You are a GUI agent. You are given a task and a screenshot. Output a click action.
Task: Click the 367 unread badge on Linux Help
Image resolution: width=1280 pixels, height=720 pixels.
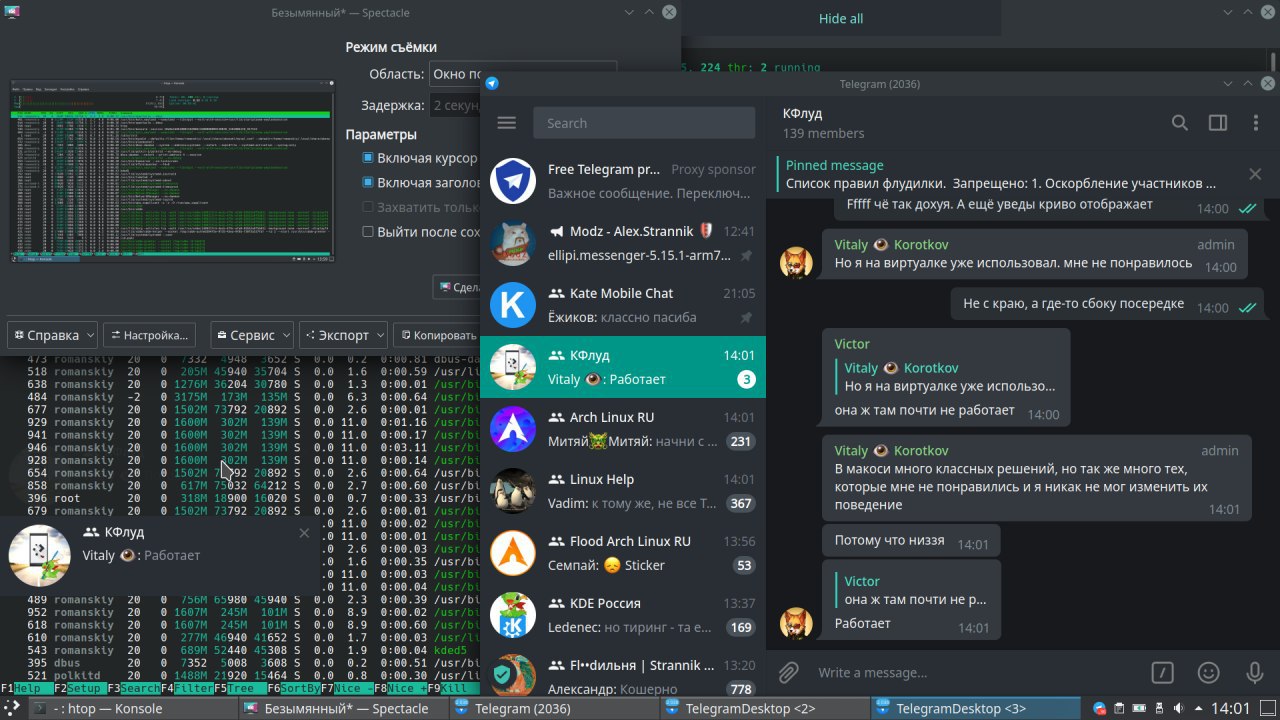[740, 503]
